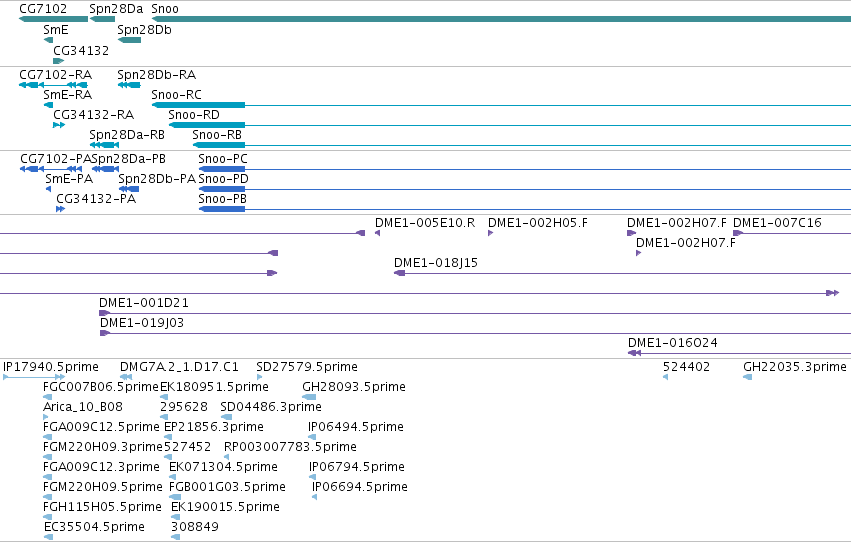Select EST FGA009C12.5prime
Viewport: 851px width, 542px height.
[48, 437]
